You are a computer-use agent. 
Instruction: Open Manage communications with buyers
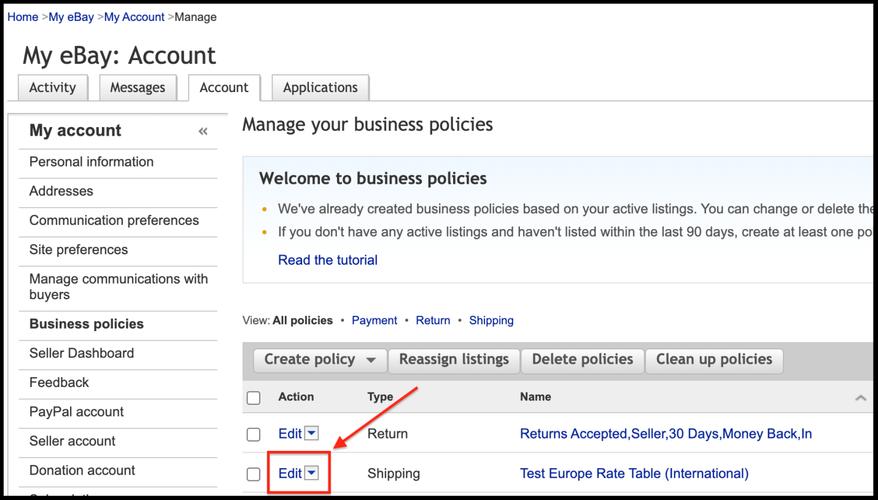(x=118, y=287)
